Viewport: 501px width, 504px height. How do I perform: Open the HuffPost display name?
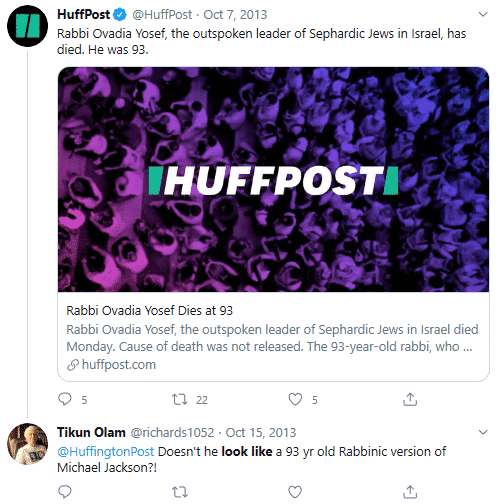83,14
